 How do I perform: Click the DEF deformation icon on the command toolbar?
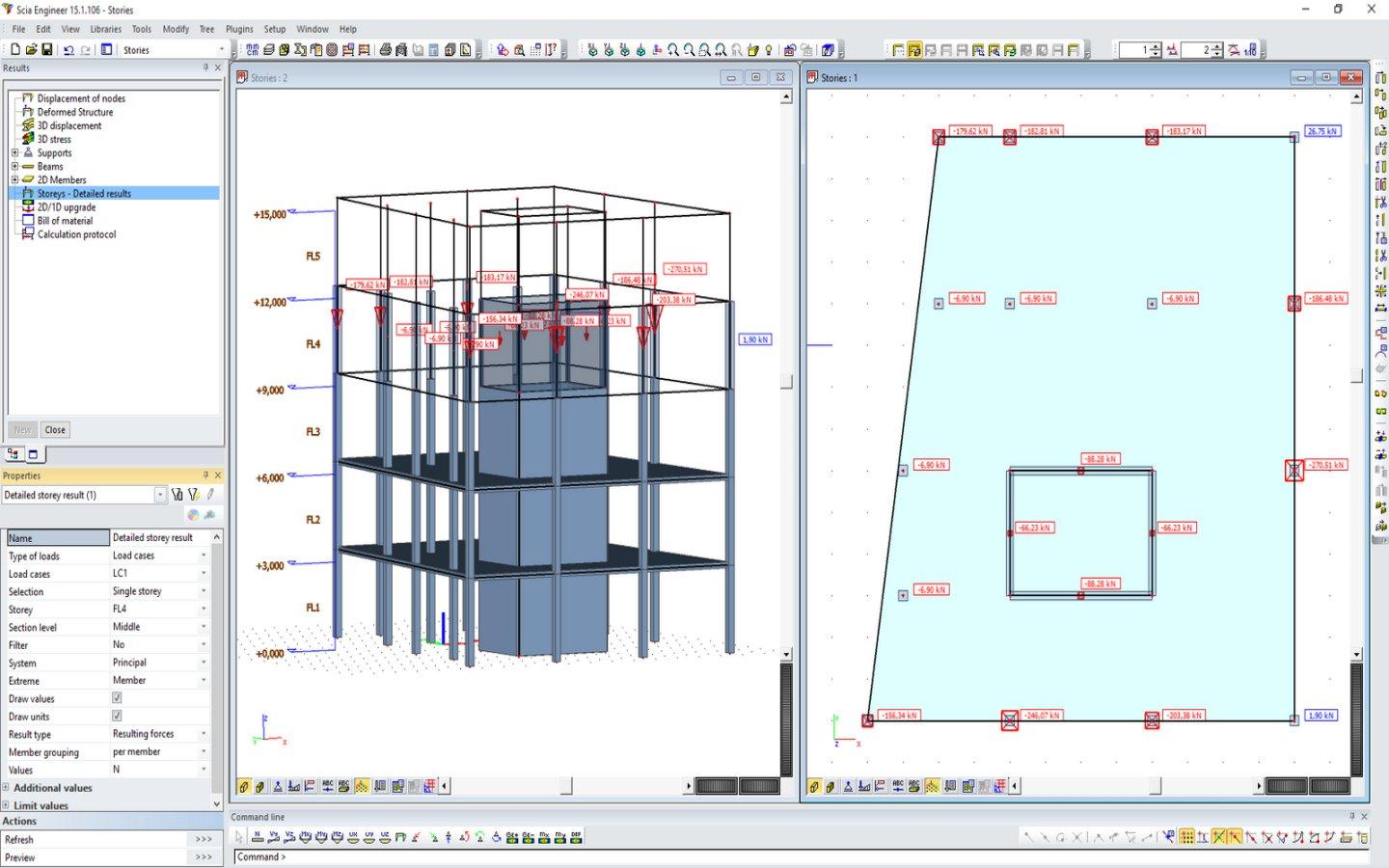576,837
